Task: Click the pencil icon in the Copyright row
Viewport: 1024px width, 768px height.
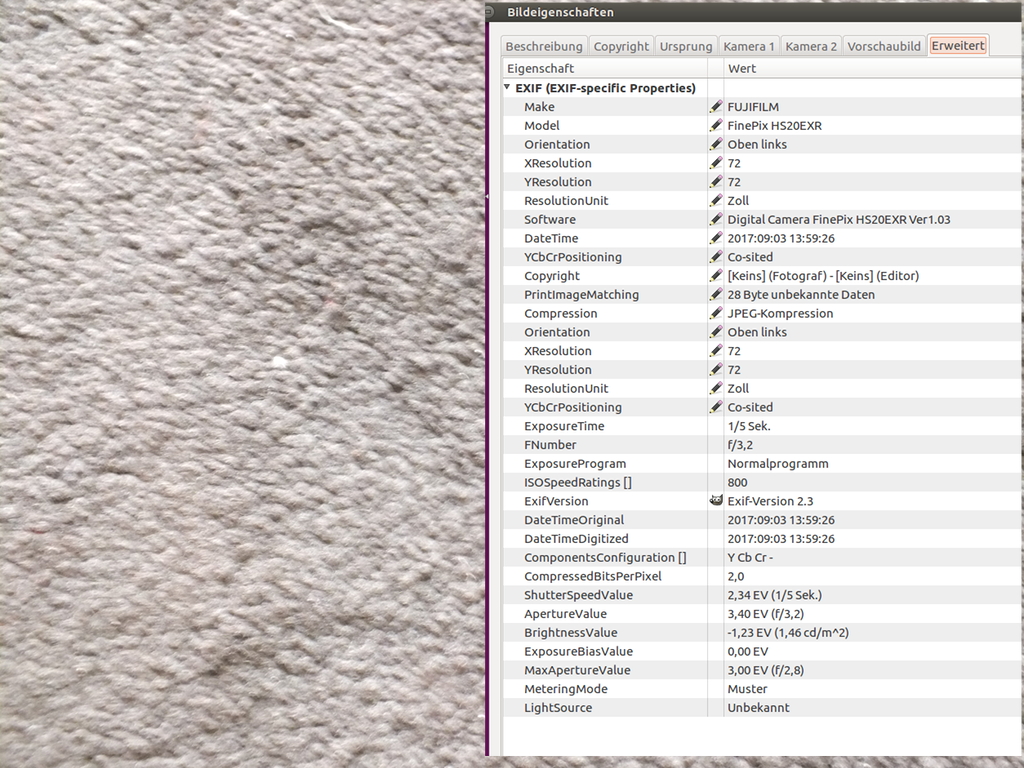Action: pos(715,276)
